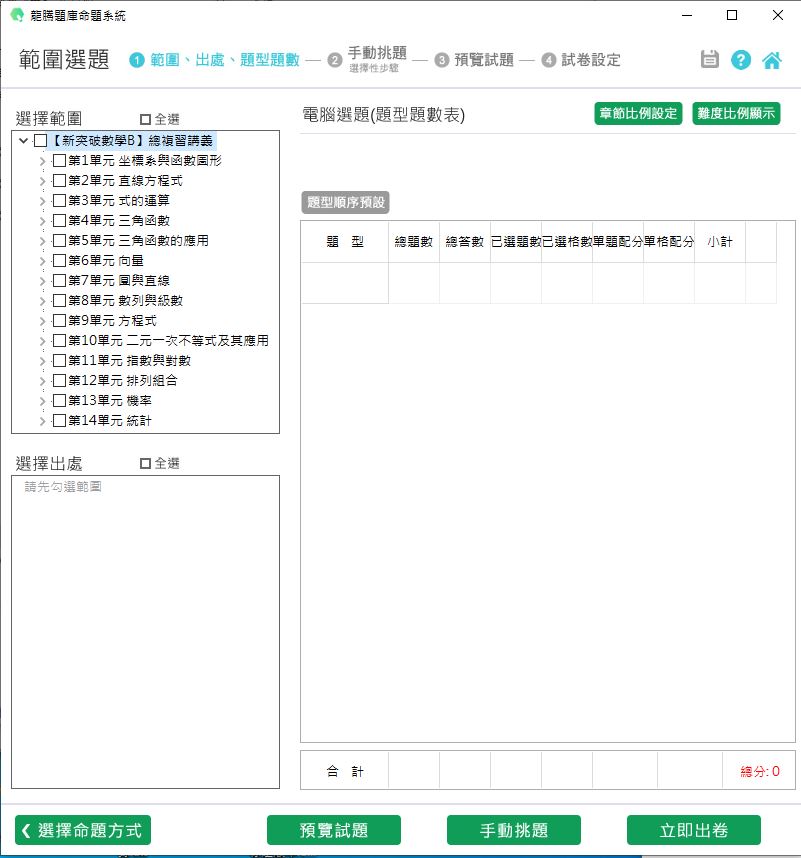Tick the 第4單元 三角函數 checkbox
Screen dimensions: 801x858
tap(60, 221)
